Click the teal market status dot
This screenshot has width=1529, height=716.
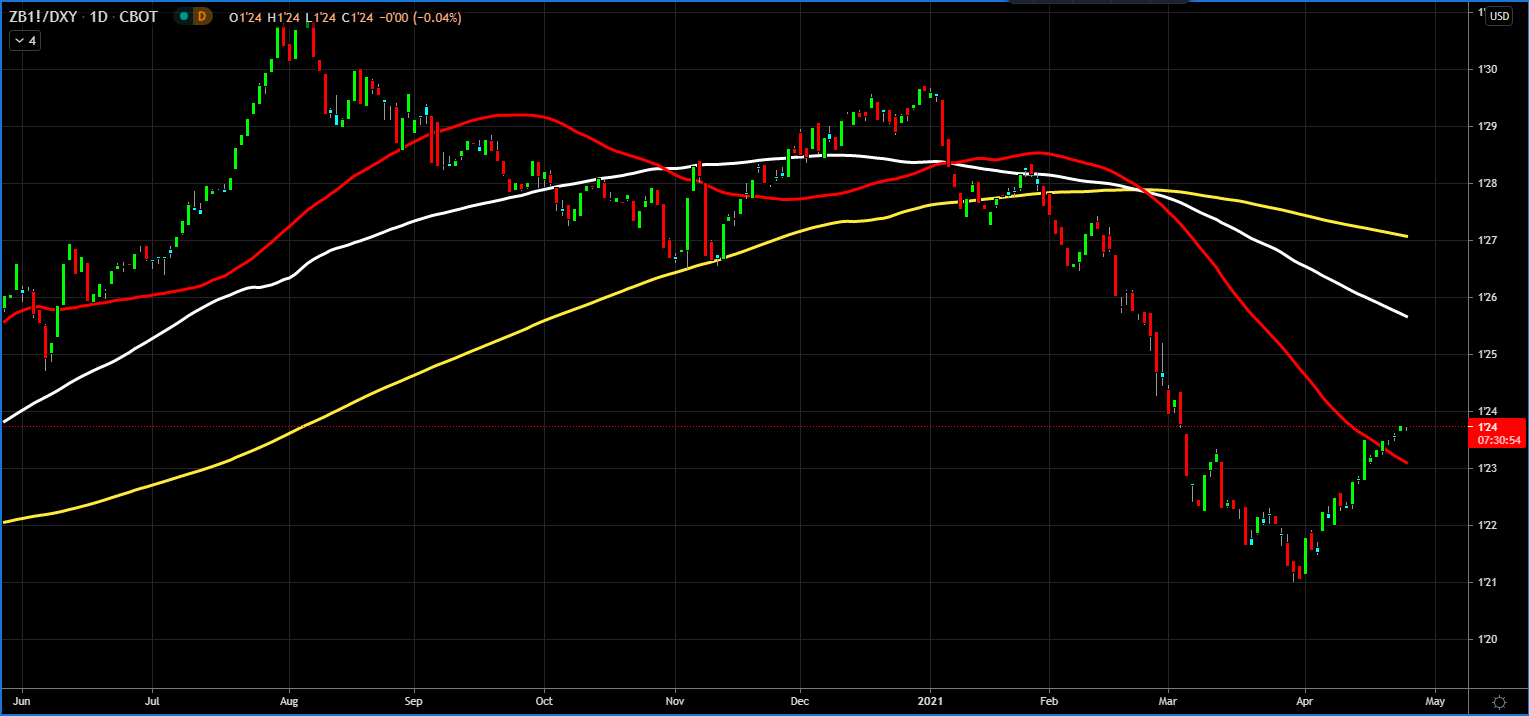182,17
